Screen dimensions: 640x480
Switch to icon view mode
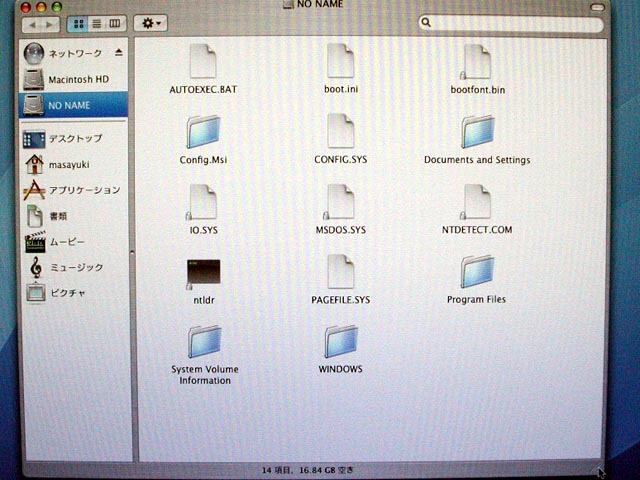click(x=79, y=22)
